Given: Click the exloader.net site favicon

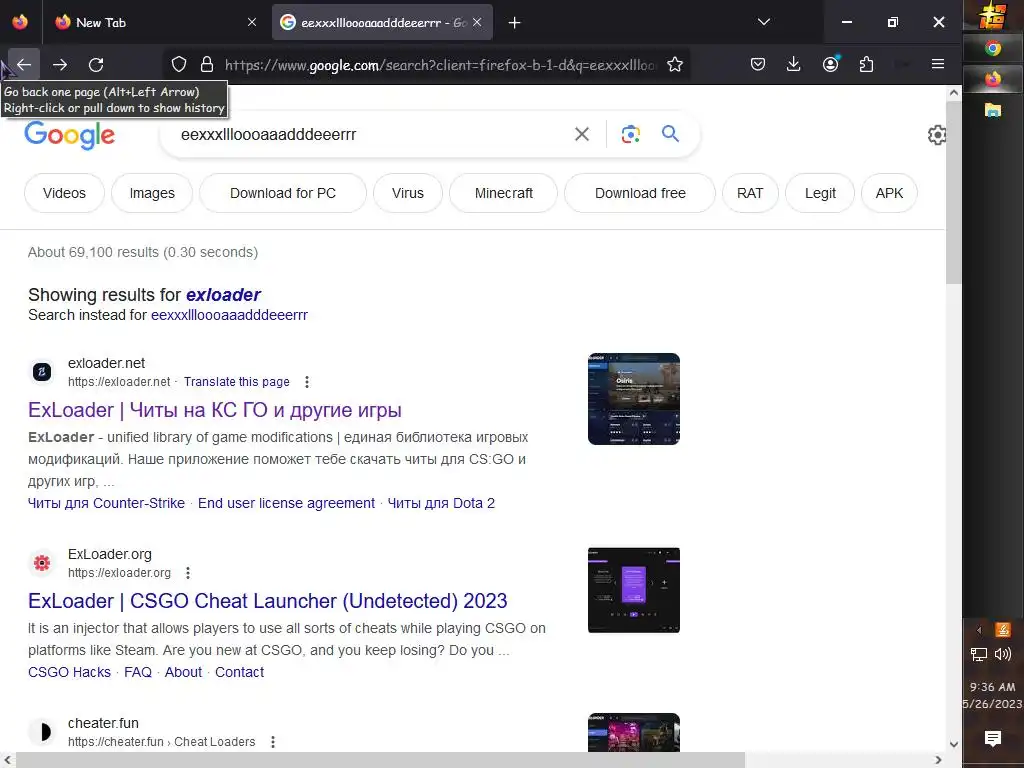Looking at the screenshot, I should [42, 372].
